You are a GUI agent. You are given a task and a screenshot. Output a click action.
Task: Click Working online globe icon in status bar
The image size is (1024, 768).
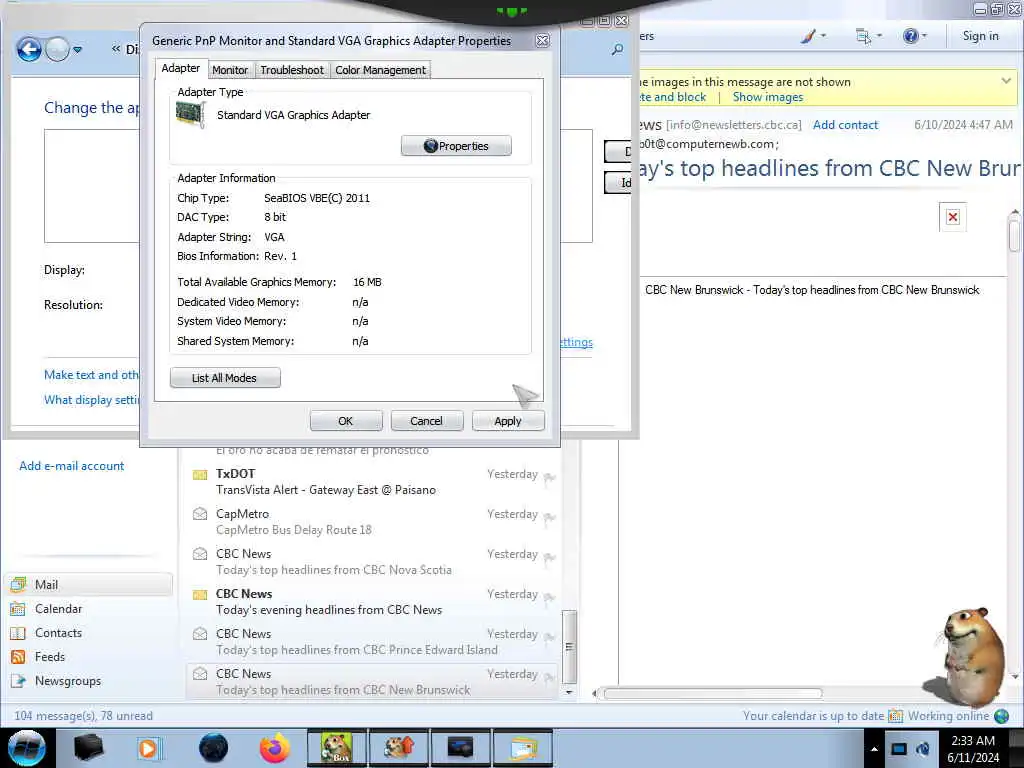(x=1001, y=716)
